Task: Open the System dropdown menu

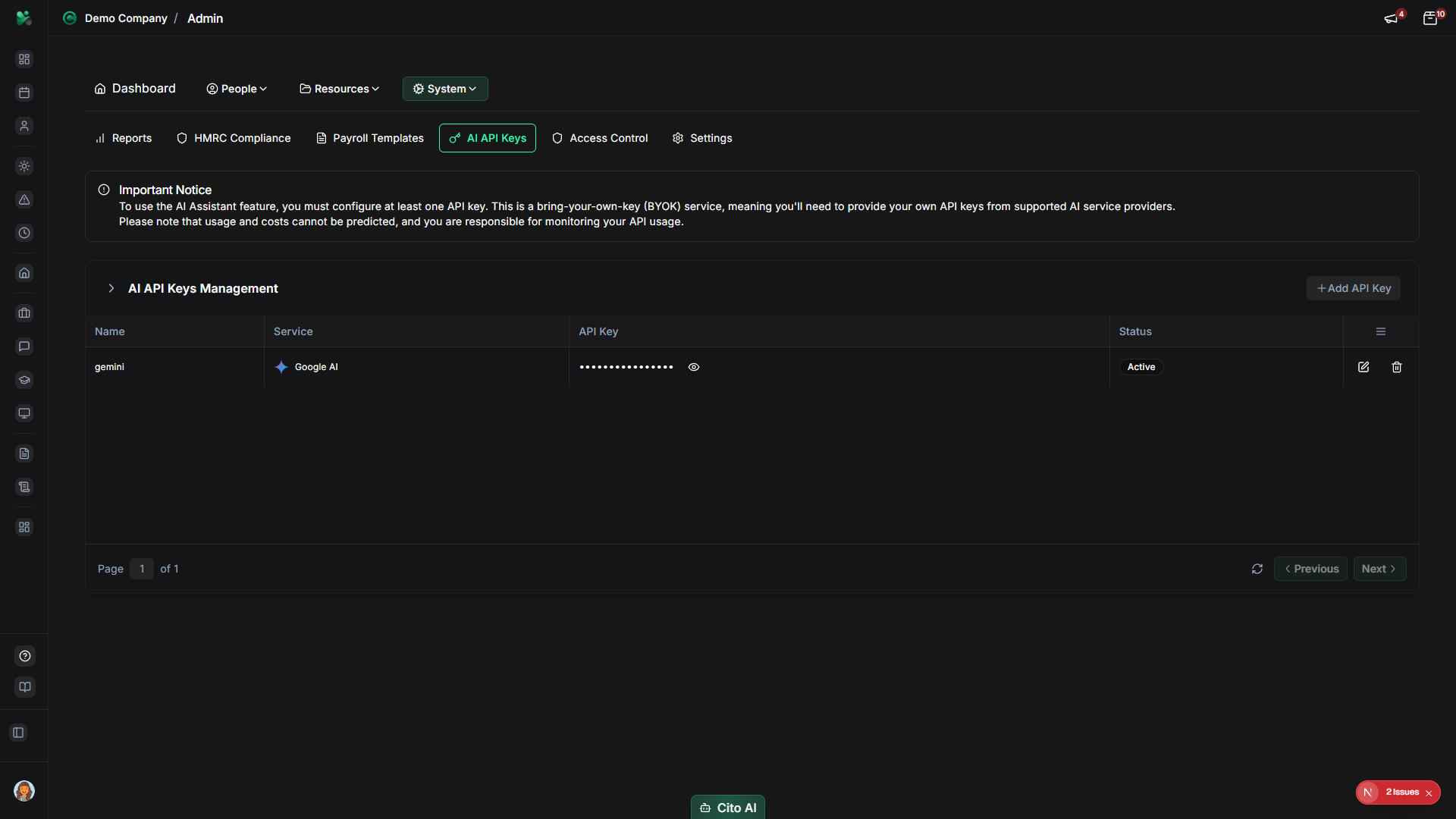Action: click(x=444, y=89)
